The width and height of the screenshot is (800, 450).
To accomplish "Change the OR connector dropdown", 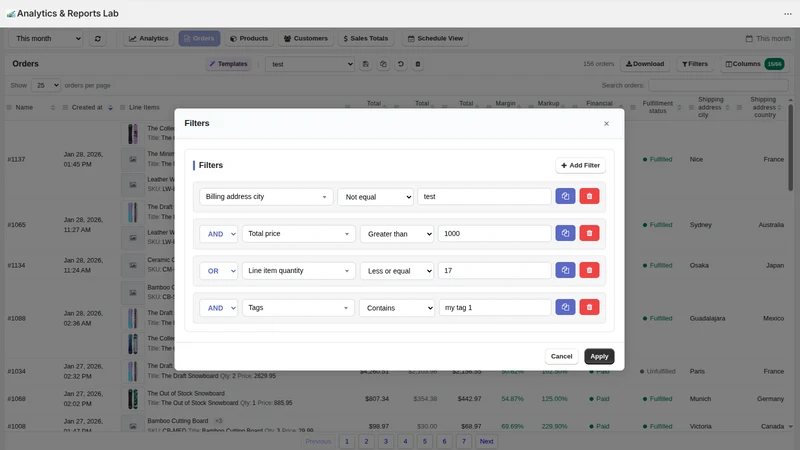I will tap(218, 270).
